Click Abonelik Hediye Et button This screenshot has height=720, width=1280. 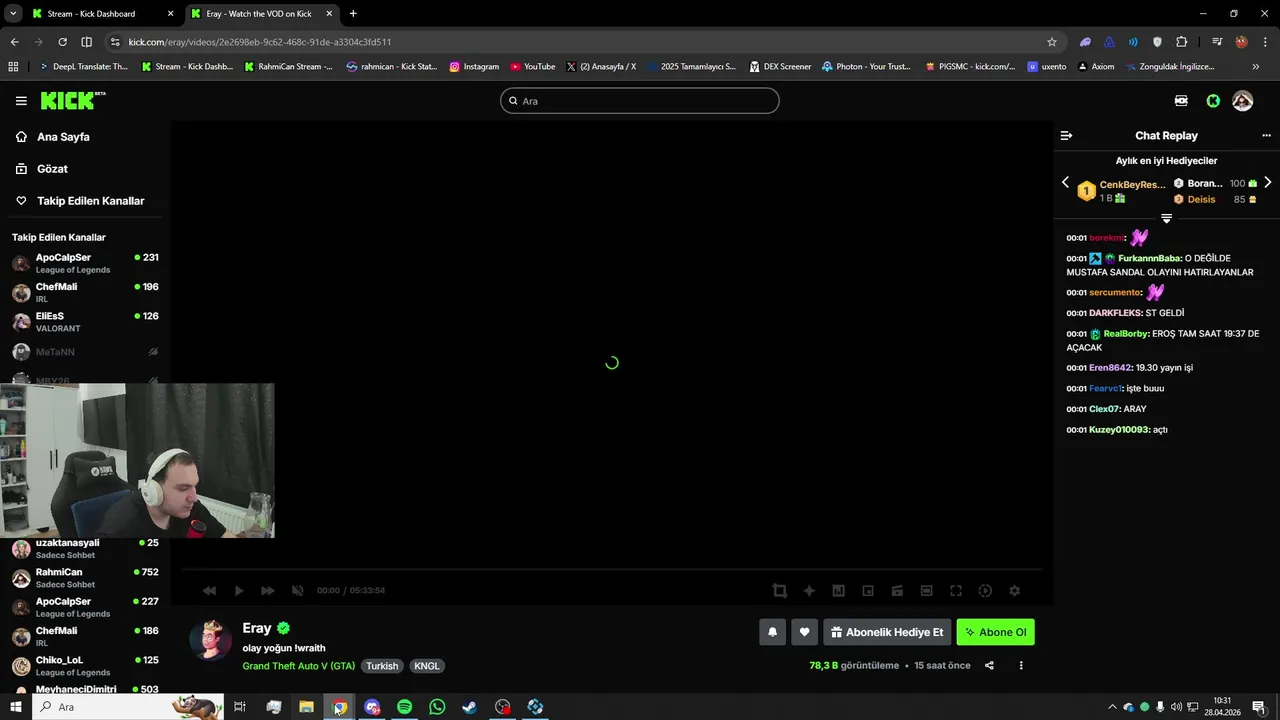[x=887, y=632]
